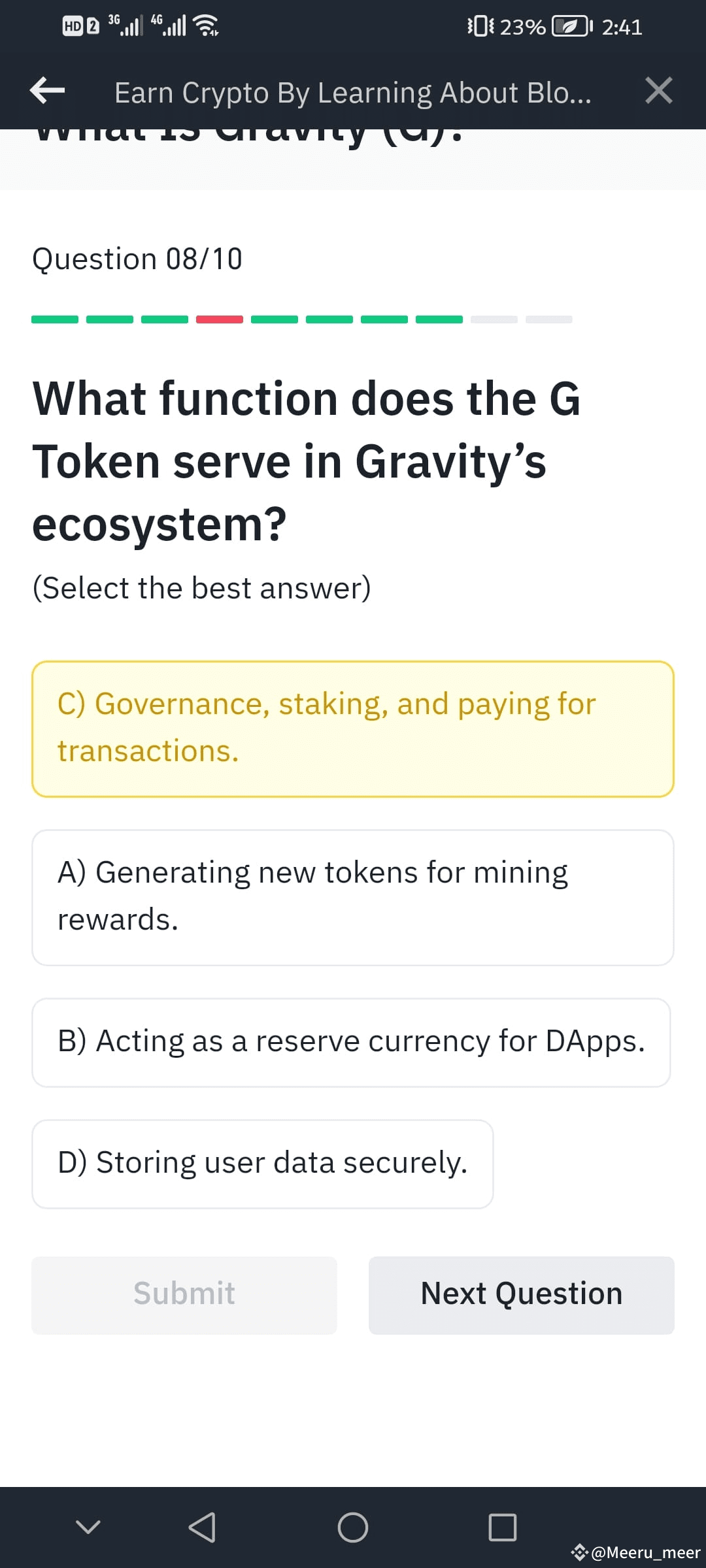
Task: Select answer A about generating mining rewards
Action: point(353,896)
